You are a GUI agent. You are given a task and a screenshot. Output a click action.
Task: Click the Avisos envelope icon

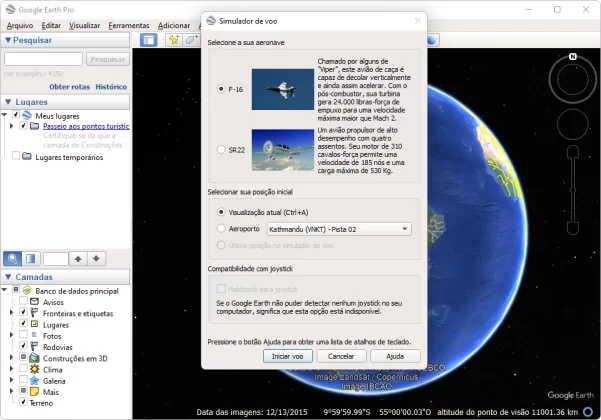click(34, 302)
